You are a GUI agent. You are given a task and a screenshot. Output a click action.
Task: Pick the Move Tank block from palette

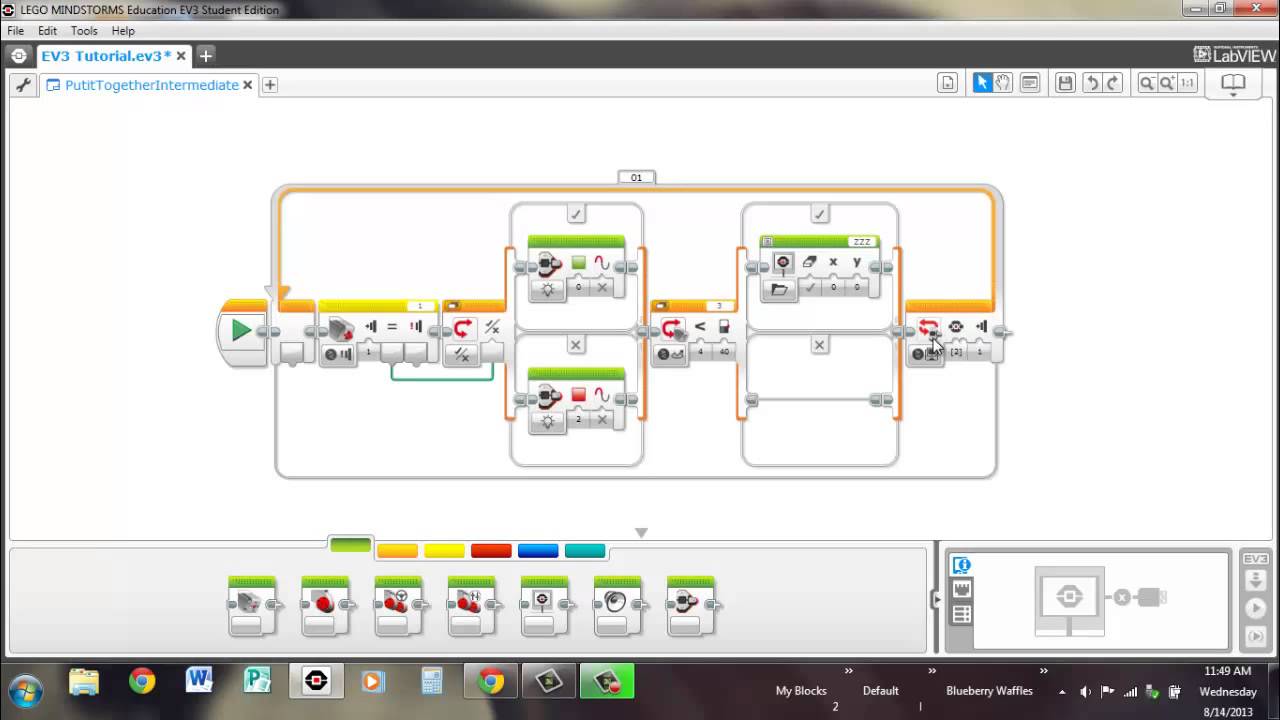[471, 606]
